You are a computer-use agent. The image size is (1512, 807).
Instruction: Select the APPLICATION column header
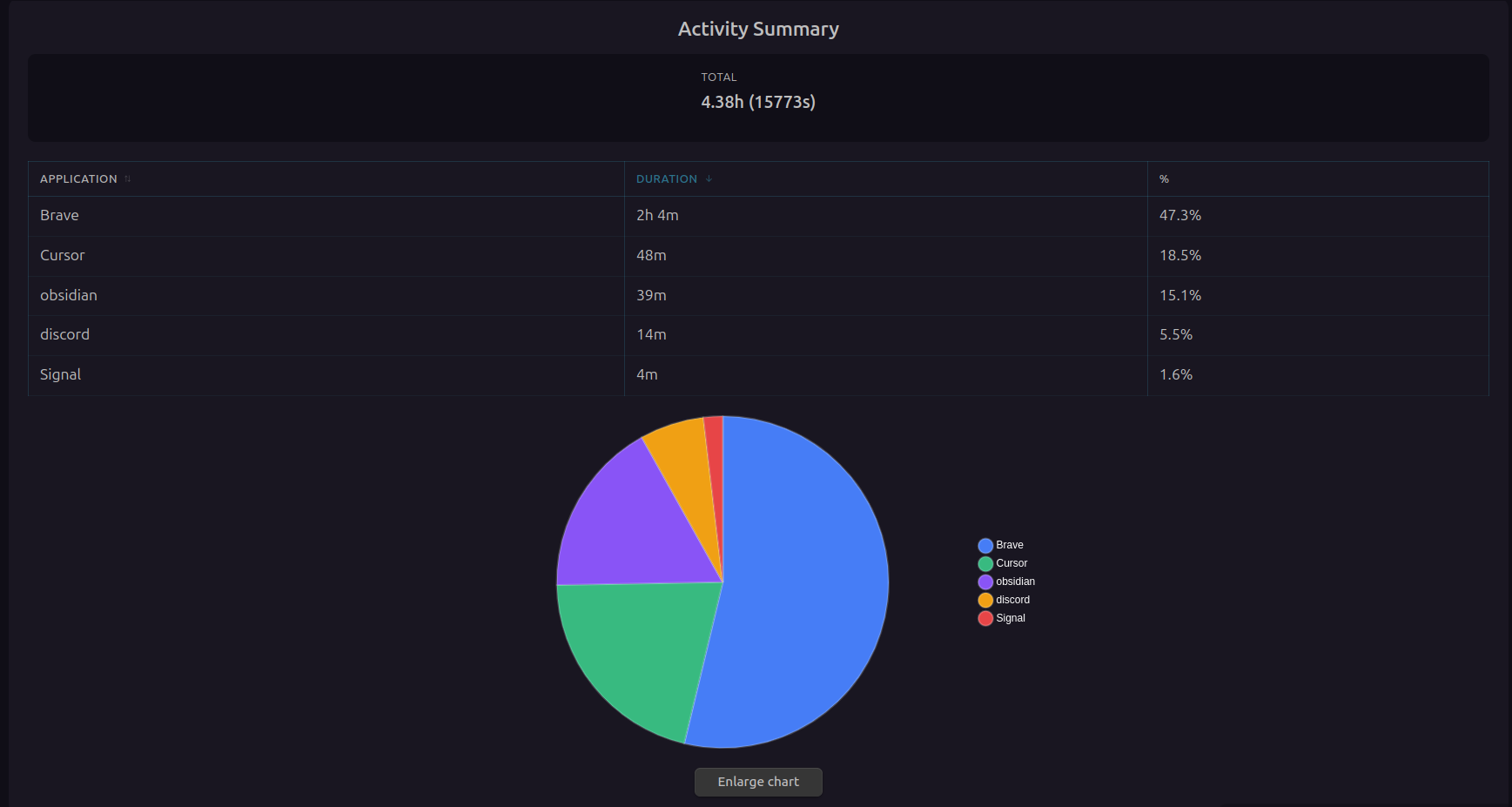click(78, 178)
